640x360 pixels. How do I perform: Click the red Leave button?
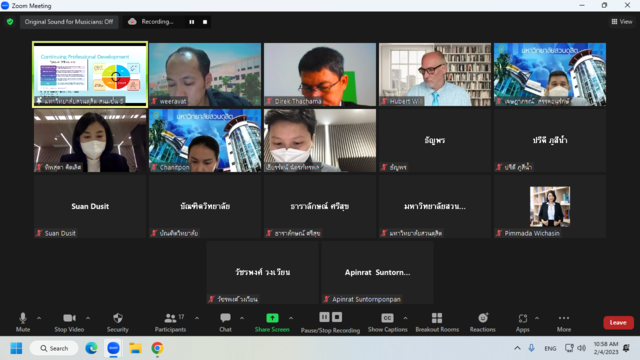pos(618,322)
